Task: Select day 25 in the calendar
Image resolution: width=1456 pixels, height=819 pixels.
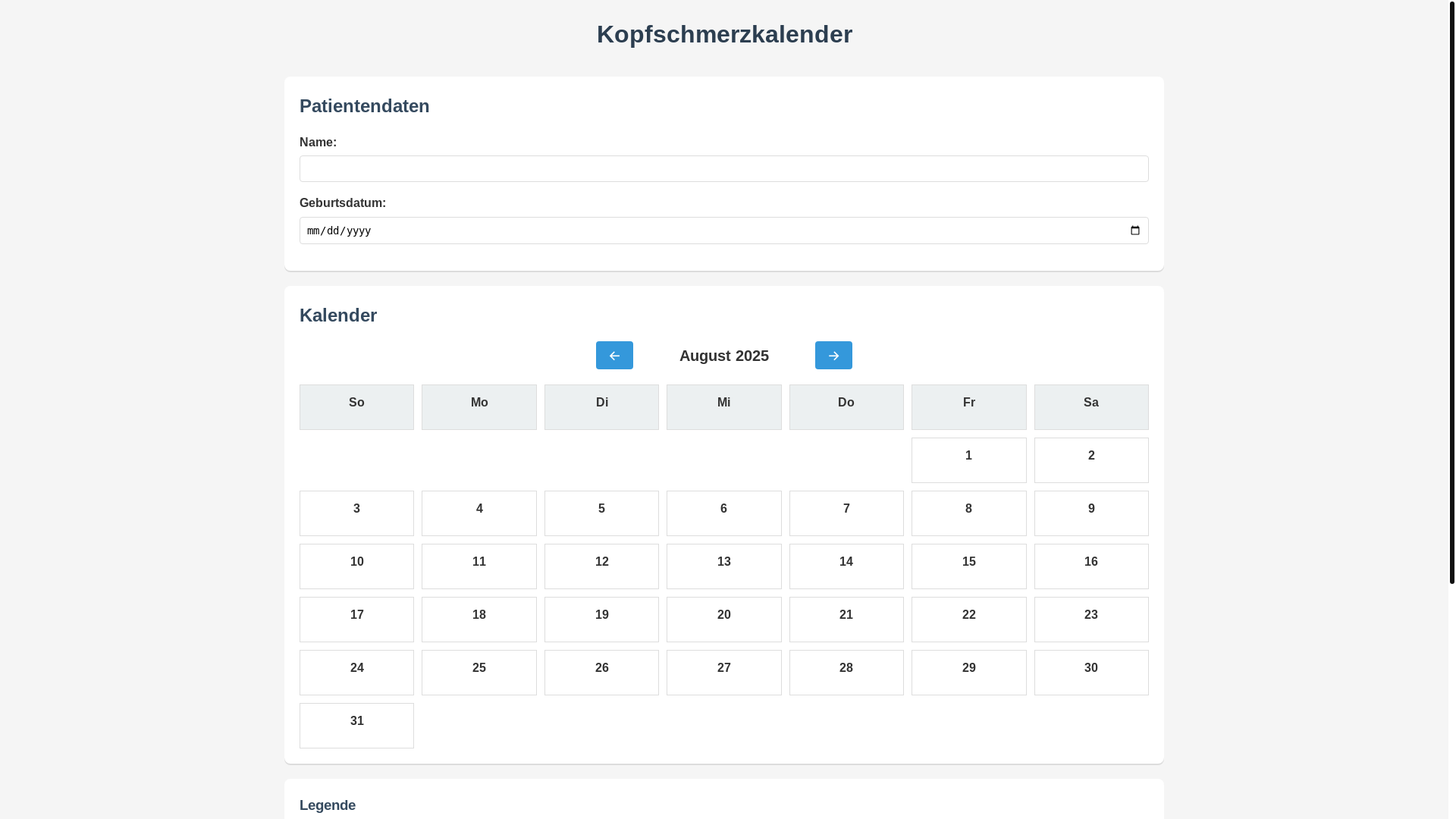Action: tap(479, 673)
